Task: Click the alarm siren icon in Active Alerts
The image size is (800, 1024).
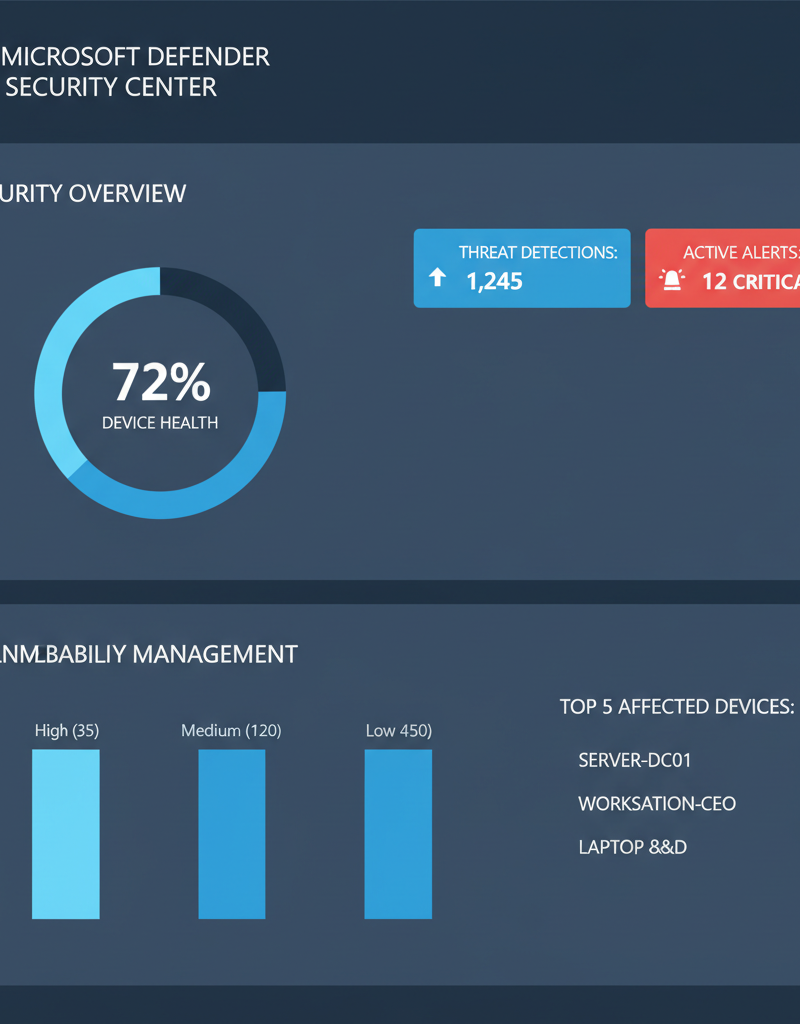Action: click(x=672, y=280)
